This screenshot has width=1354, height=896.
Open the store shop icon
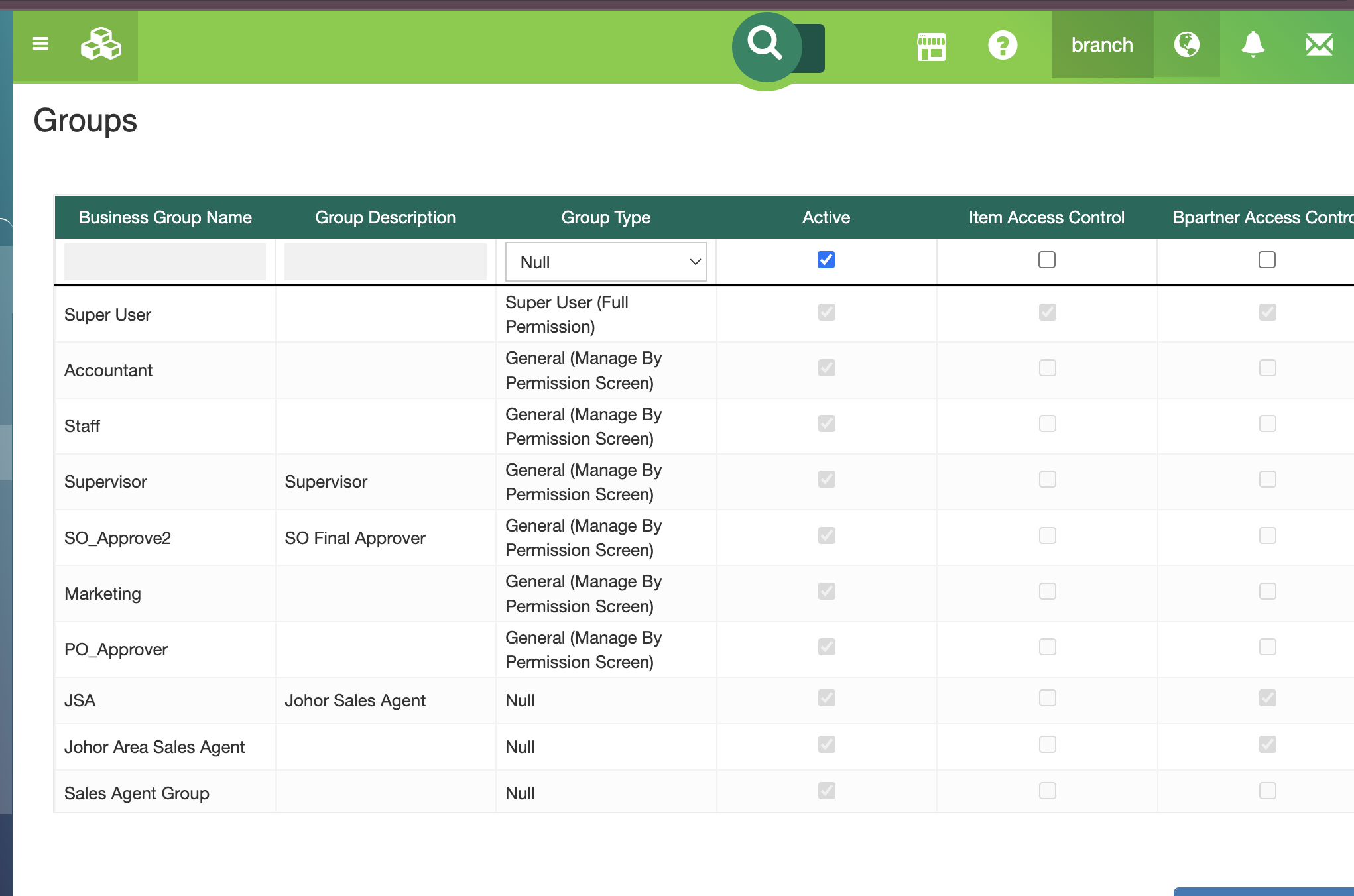click(x=931, y=46)
